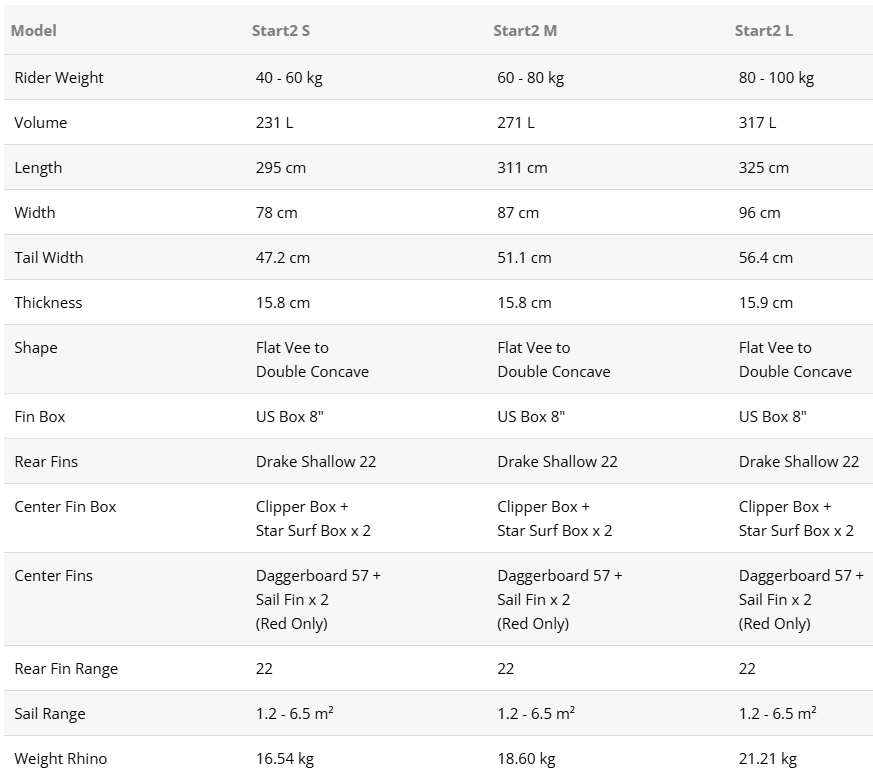Click the 18.60 kg weight value
Viewport: 873px width, 781px height.
(527, 759)
